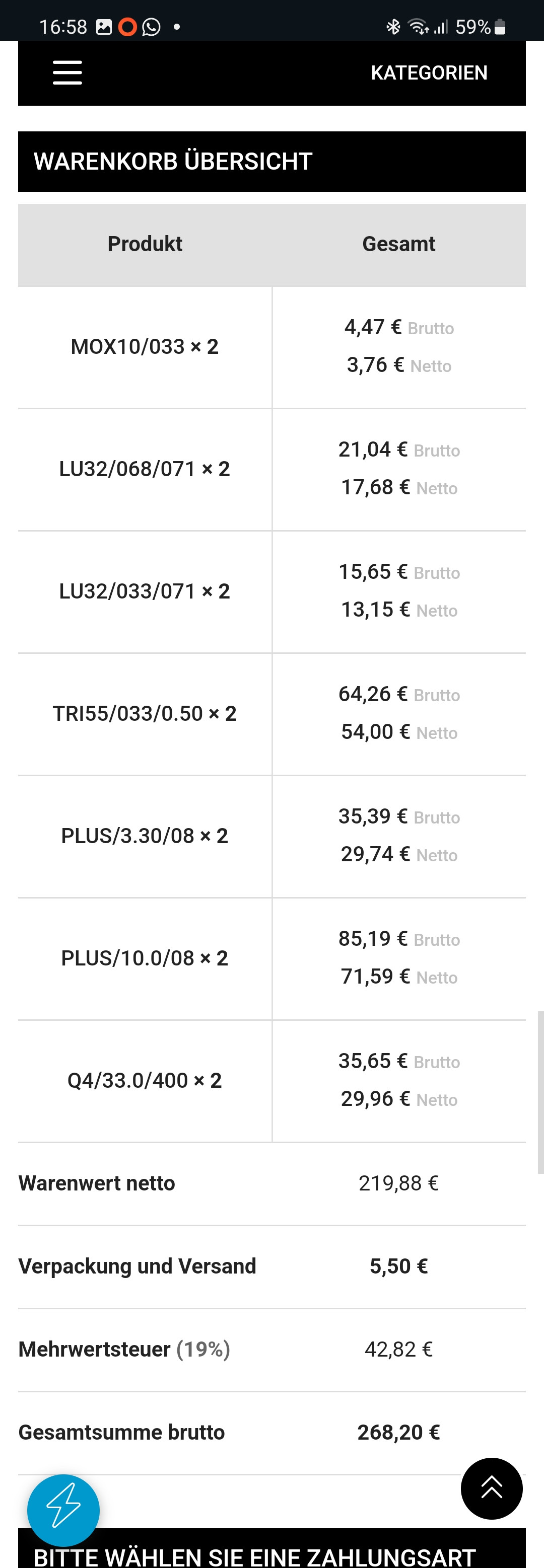Tap the Wi-Fi signal icon
Viewport: 544px width, 1568px height.
418,27
